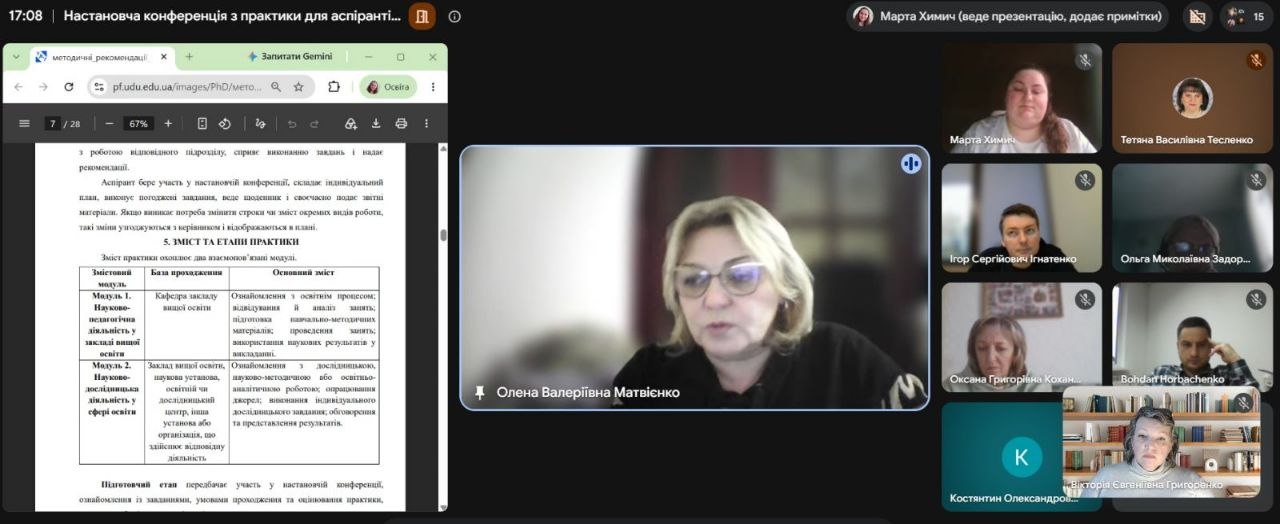Click presenter chip Марта Химич (веде презентацію)
Screen dimensions: 1280x524
click(x=1009, y=16)
